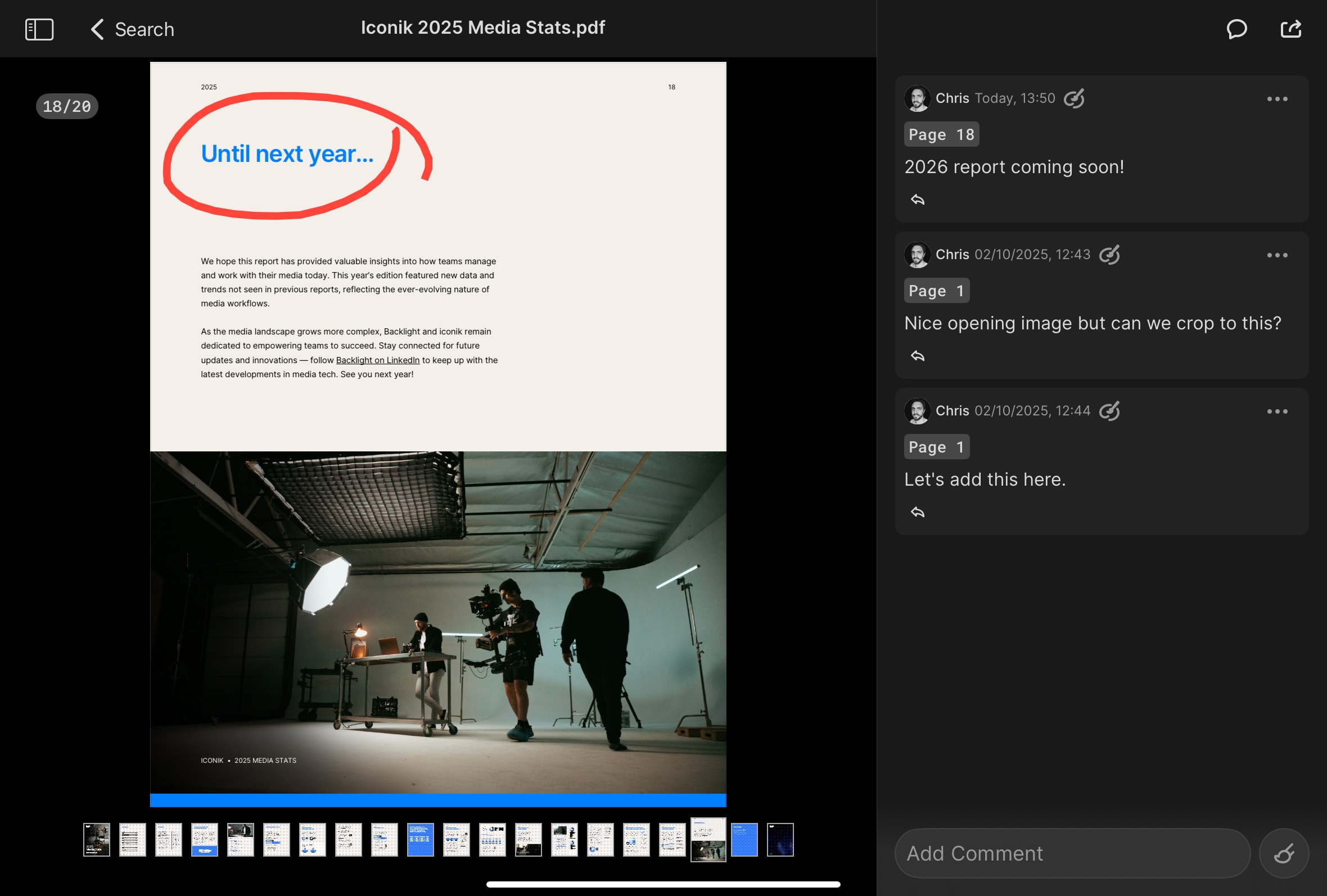Reply to '2026 report coming soon!' comment
This screenshot has height=896, width=1327.
tap(918, 200)
